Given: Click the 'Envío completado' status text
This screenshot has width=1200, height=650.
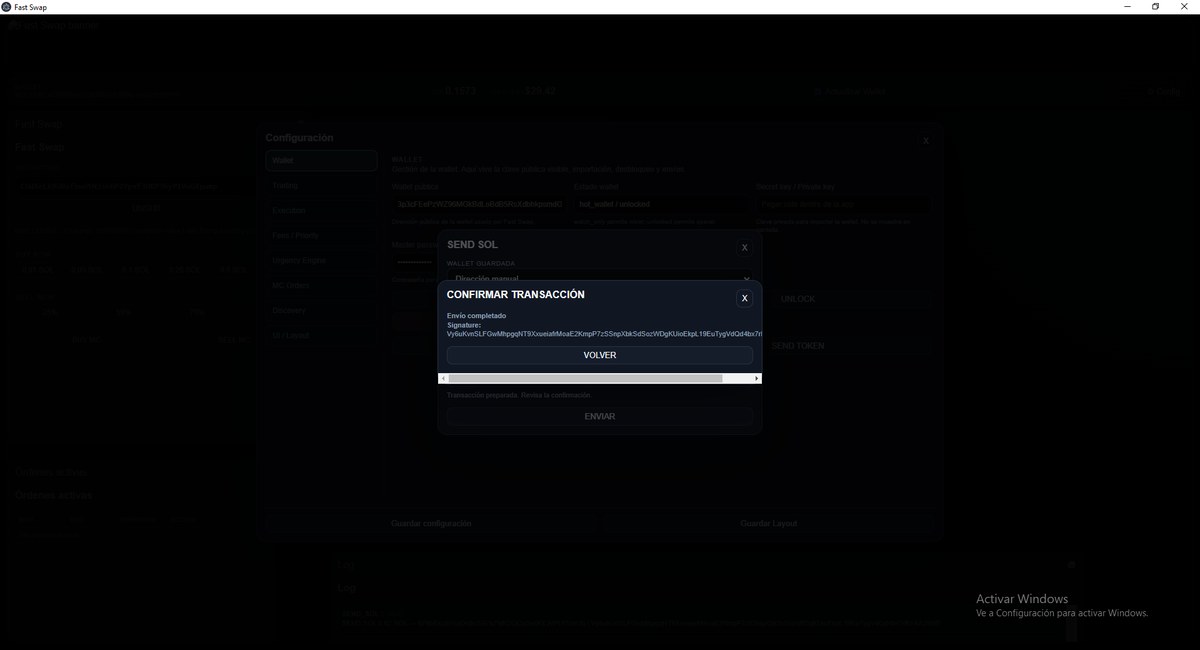Looking at the screenshot, I should pyautogui.click(x=476, y=316).
